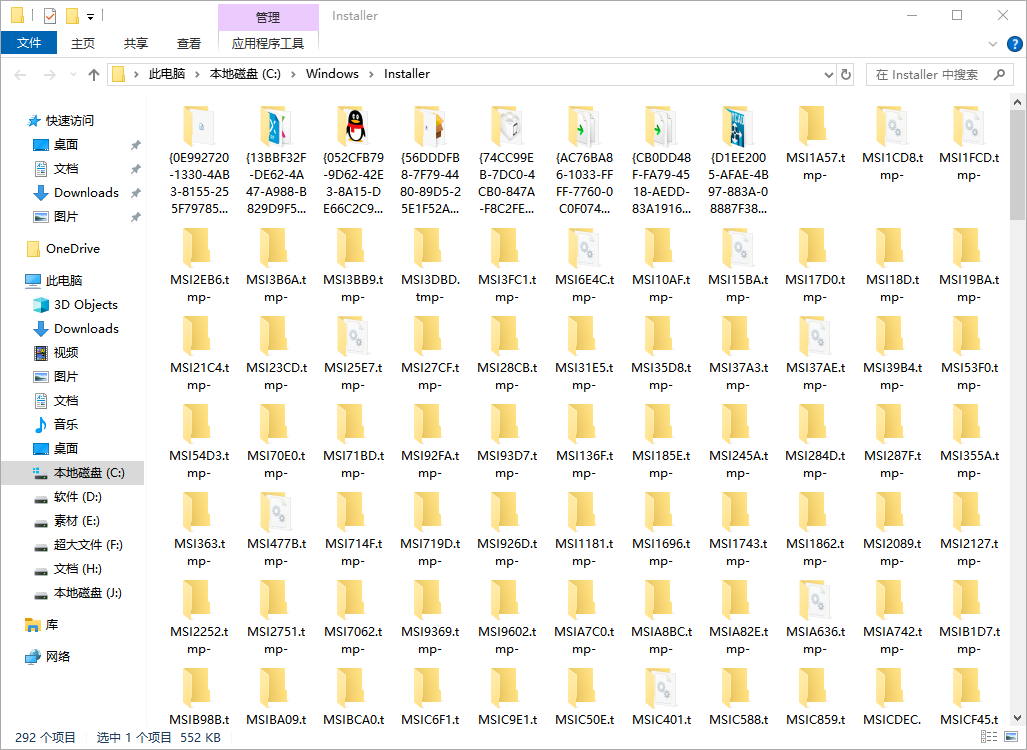Open the QQ penguin folder {052CFB79
Image resolution: width=1027 pixels, height=750 pixels.
[354, 126]
